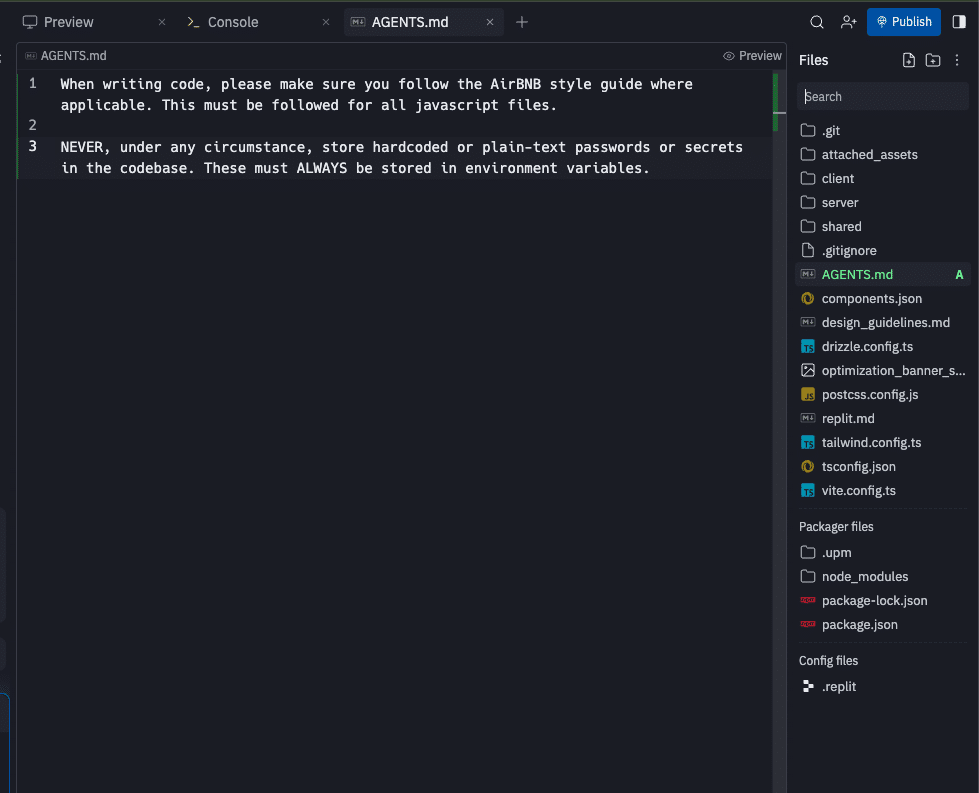979x793 pixels.
Task: Create a new folder with the folder-plus icon
Action: (932, 60)
